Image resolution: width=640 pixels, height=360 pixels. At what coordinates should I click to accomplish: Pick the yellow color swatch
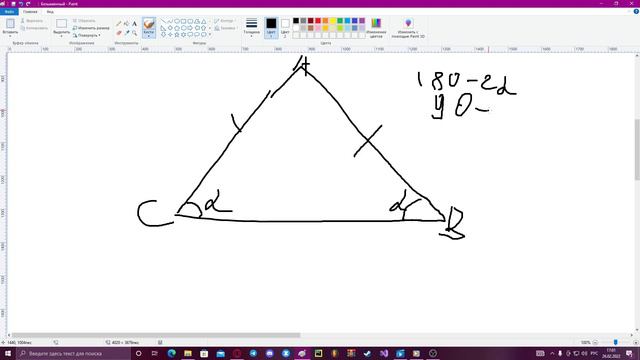pos(333,20)
